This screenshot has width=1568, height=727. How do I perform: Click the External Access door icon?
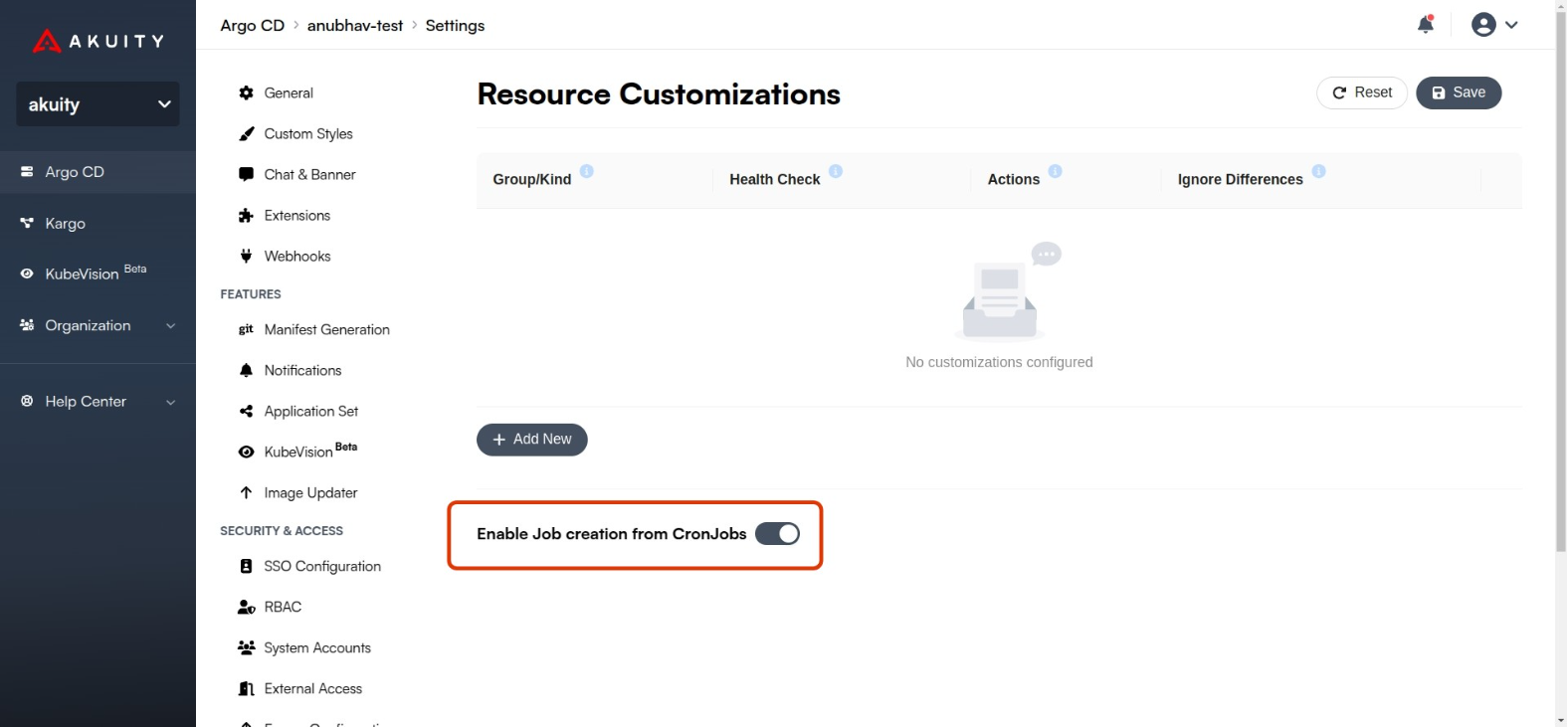coord(247,688)
